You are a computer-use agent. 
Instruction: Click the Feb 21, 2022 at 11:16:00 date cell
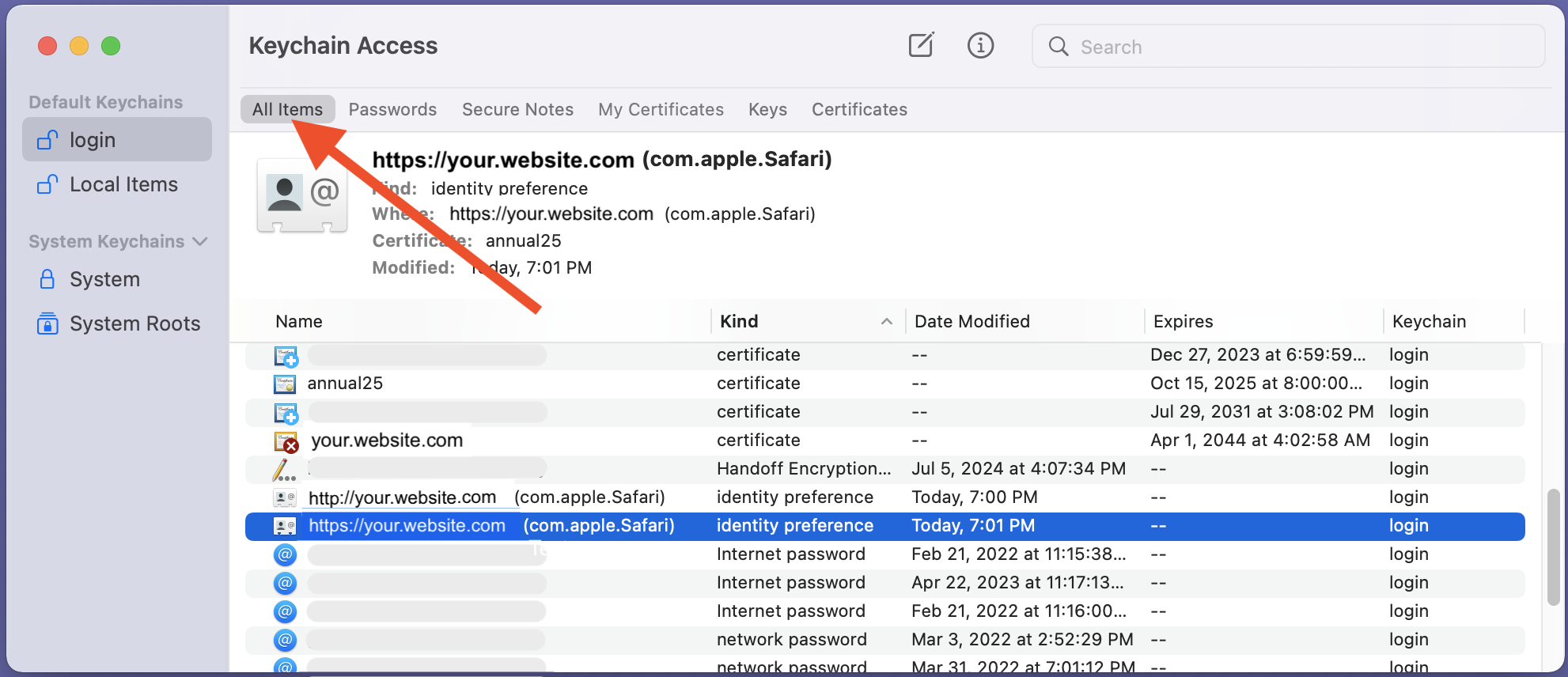click(x=1019, y=611)
